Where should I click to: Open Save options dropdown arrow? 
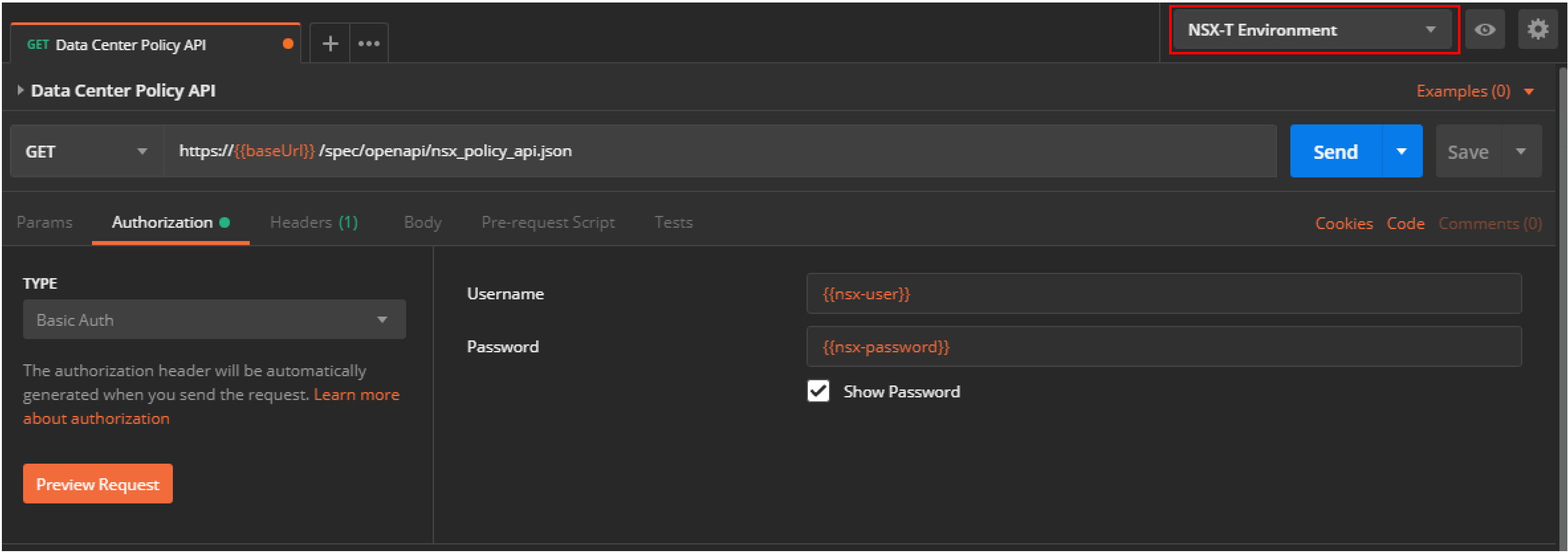[1521, 151]
